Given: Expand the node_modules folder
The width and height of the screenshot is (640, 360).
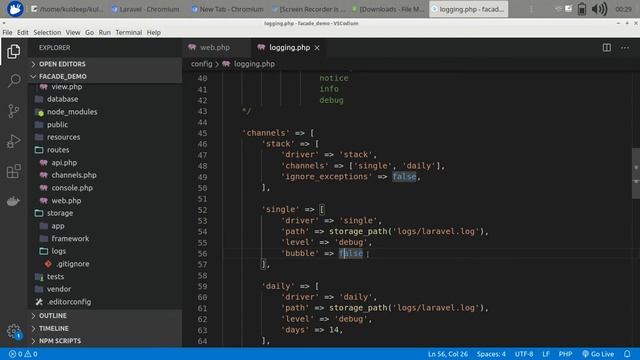Looking at the screenshot, I should [x=72, y=112].
